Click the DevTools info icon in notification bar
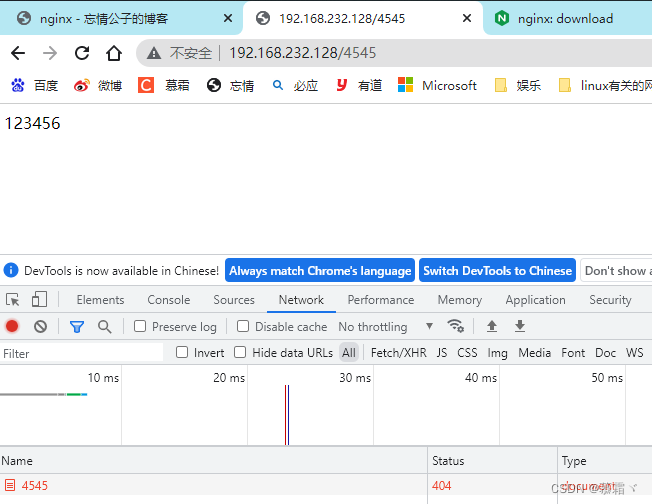652x504 pixels. click(11, 270)
